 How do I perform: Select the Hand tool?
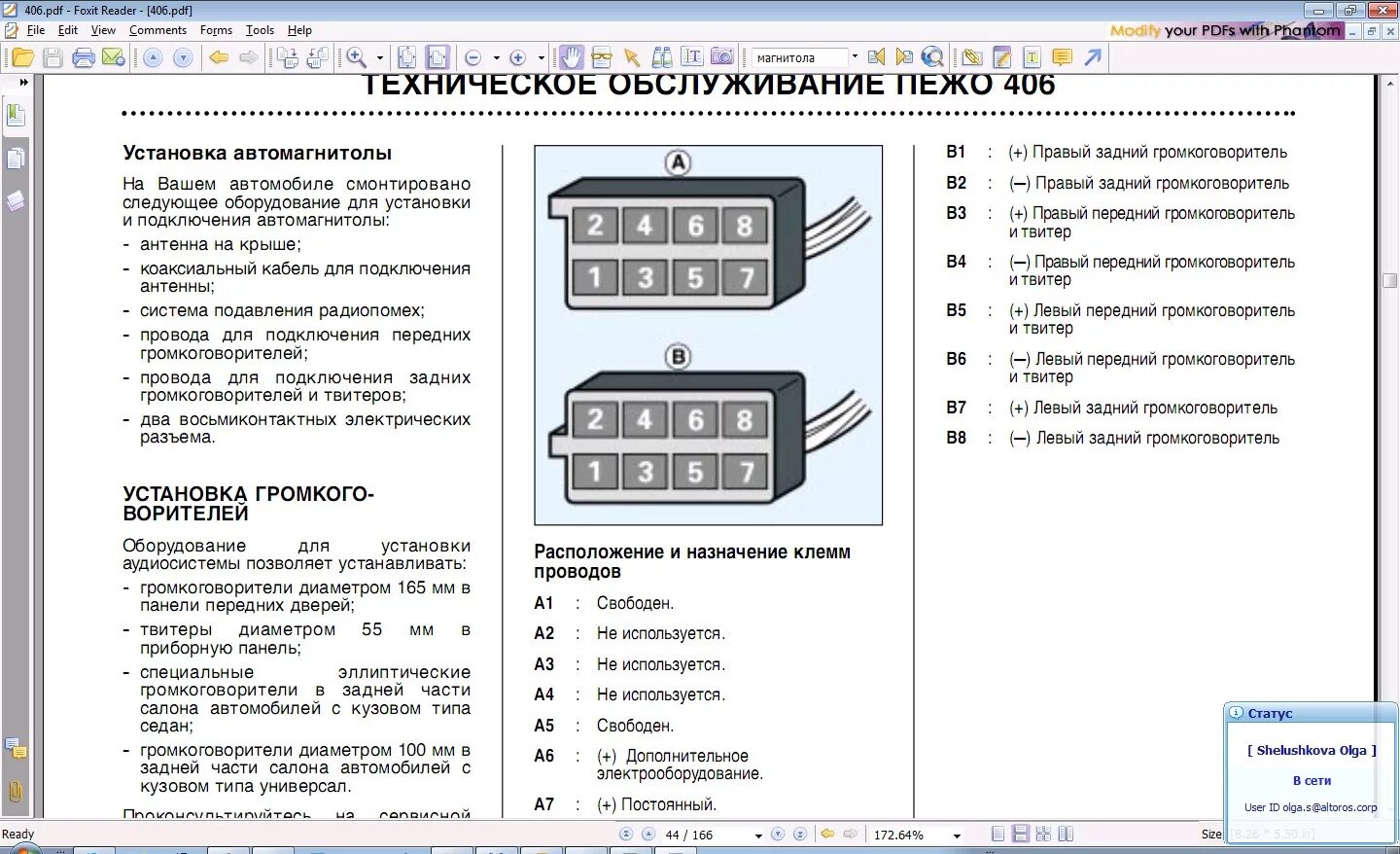coord(572,57)
